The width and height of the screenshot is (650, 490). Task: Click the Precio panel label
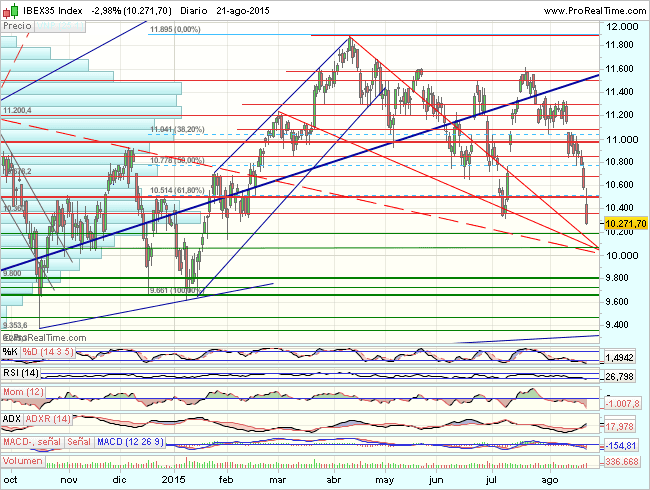point(17,26)
